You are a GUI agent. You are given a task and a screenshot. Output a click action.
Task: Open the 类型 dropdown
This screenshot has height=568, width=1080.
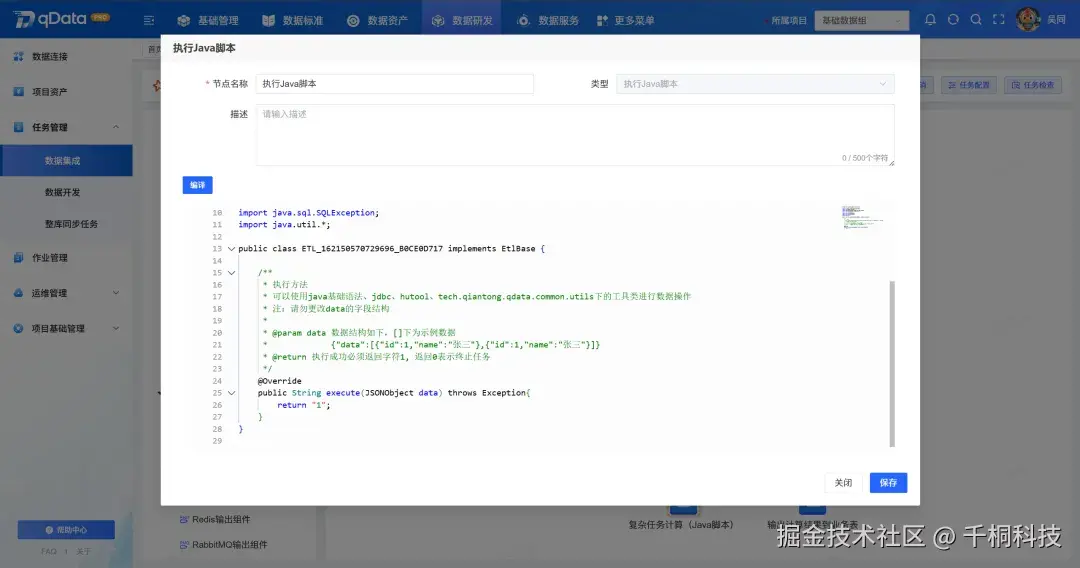[x=755, y=84]
